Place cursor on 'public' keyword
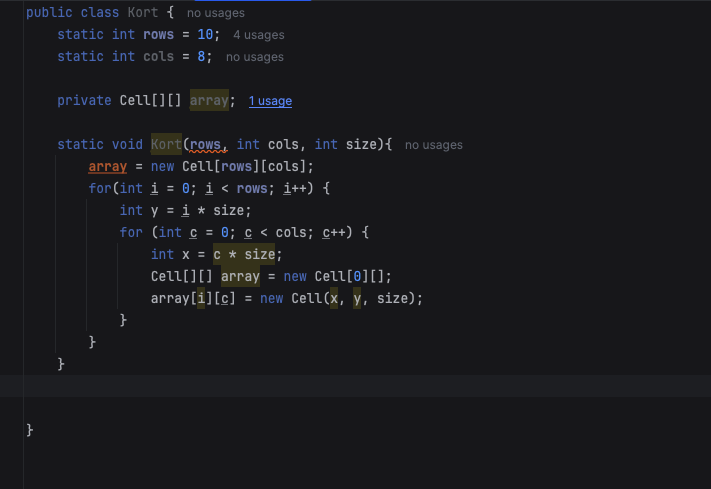 tap(49, 12)
